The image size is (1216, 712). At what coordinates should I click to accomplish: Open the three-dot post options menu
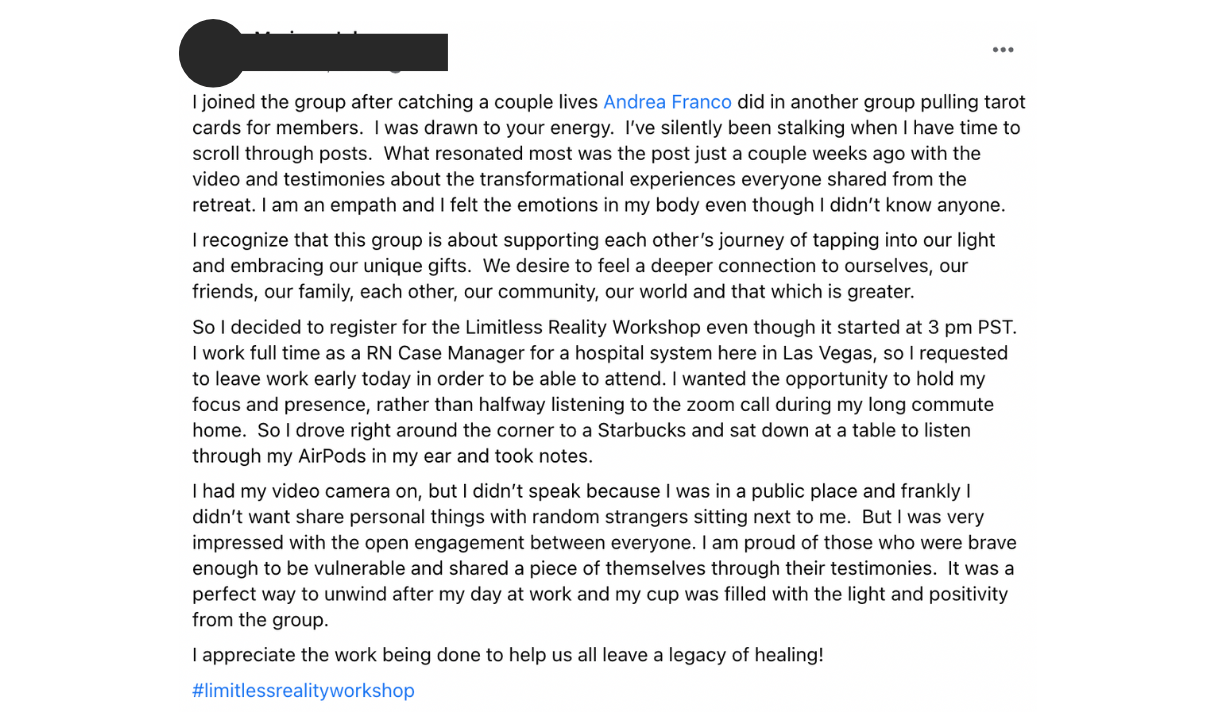(x=1003, y=50)
